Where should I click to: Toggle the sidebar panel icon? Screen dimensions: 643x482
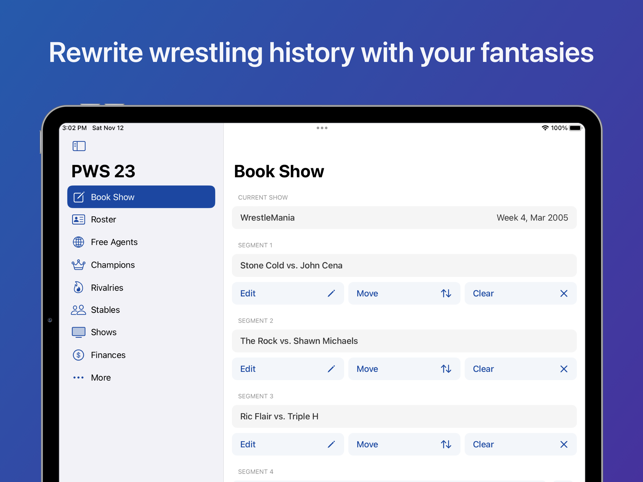pyautogui.click(x=79, y=146)
